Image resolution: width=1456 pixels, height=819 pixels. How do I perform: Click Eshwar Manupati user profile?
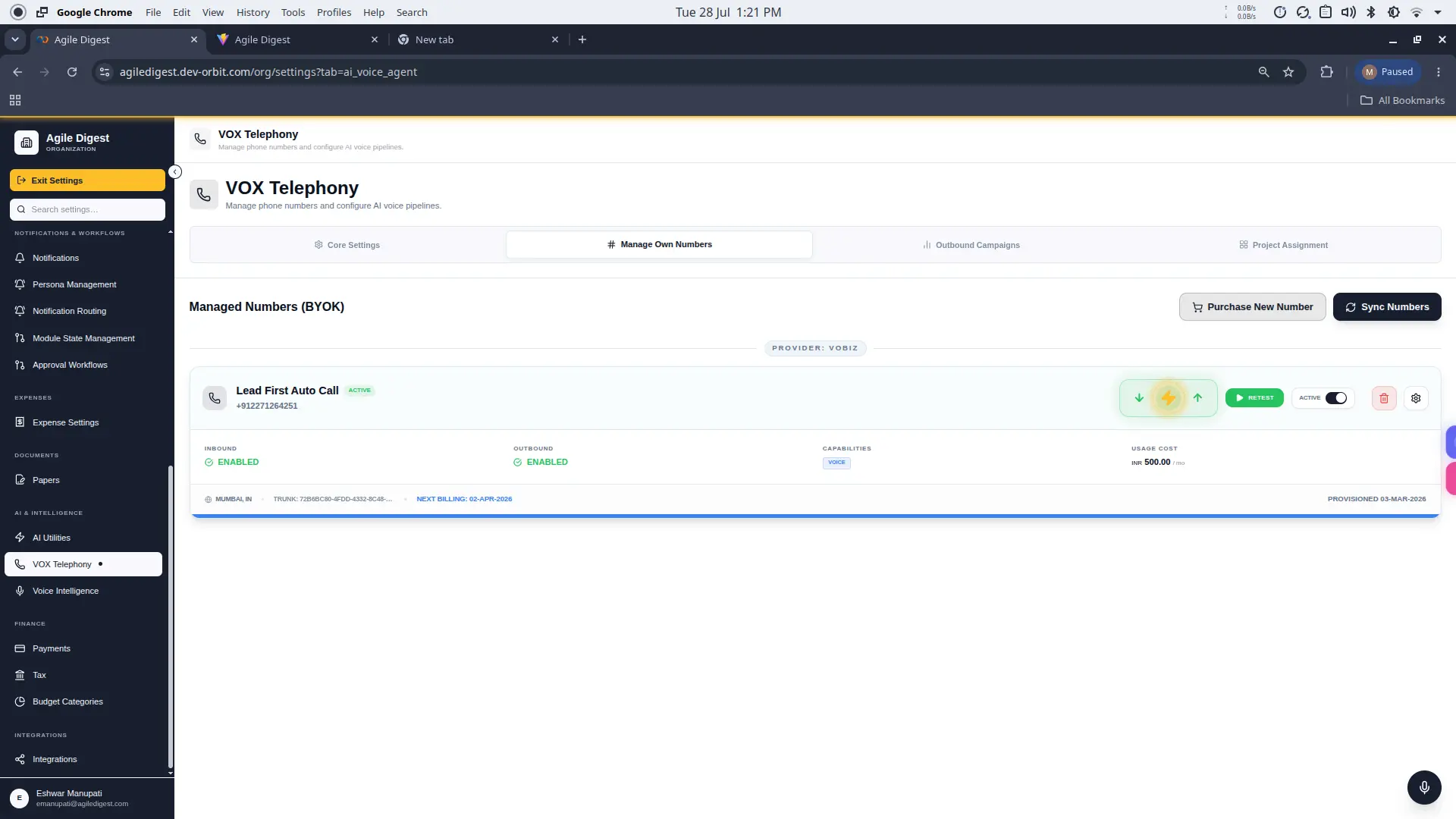[86, 798]
